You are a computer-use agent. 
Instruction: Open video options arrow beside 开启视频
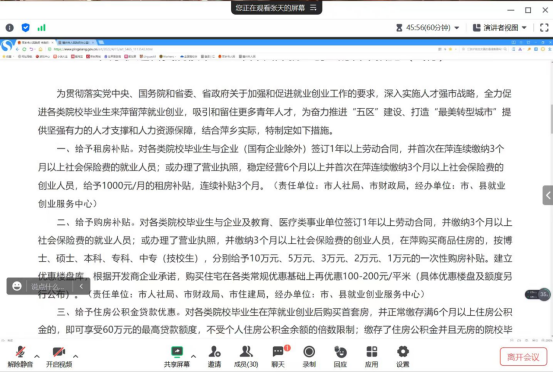pos(75,356)
